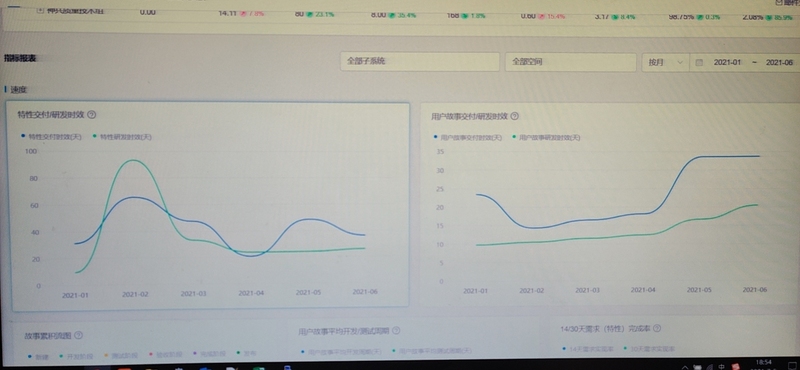Image resolution: width=800 pixels, height=370 pixels.
Task: Toggle 开发阶段 legend in cumulative flow chart
Action: coord(71,354)
